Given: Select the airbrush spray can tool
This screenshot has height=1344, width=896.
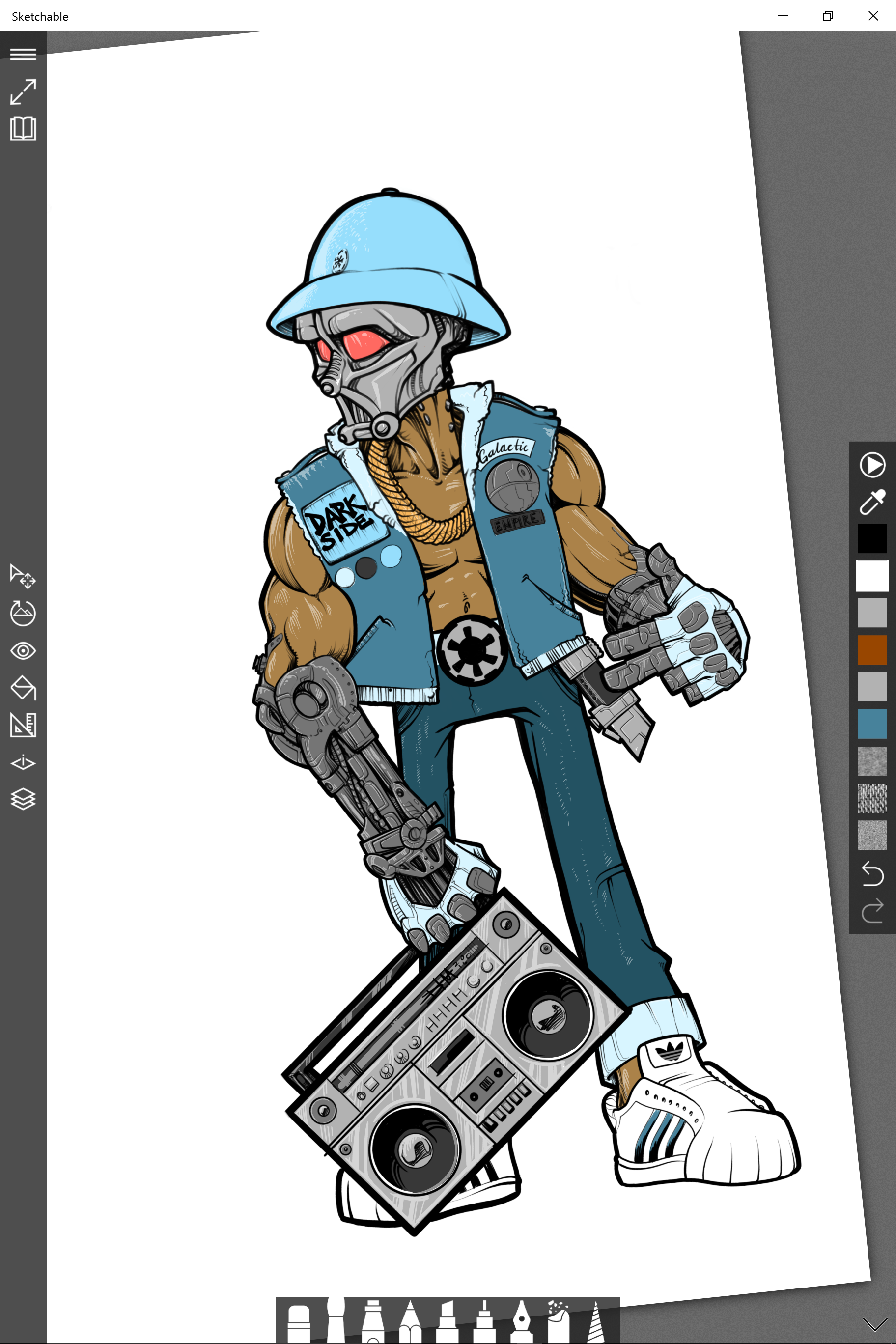Looking at the screenshot, I should pyautogui.click(x=559, y=1322).
